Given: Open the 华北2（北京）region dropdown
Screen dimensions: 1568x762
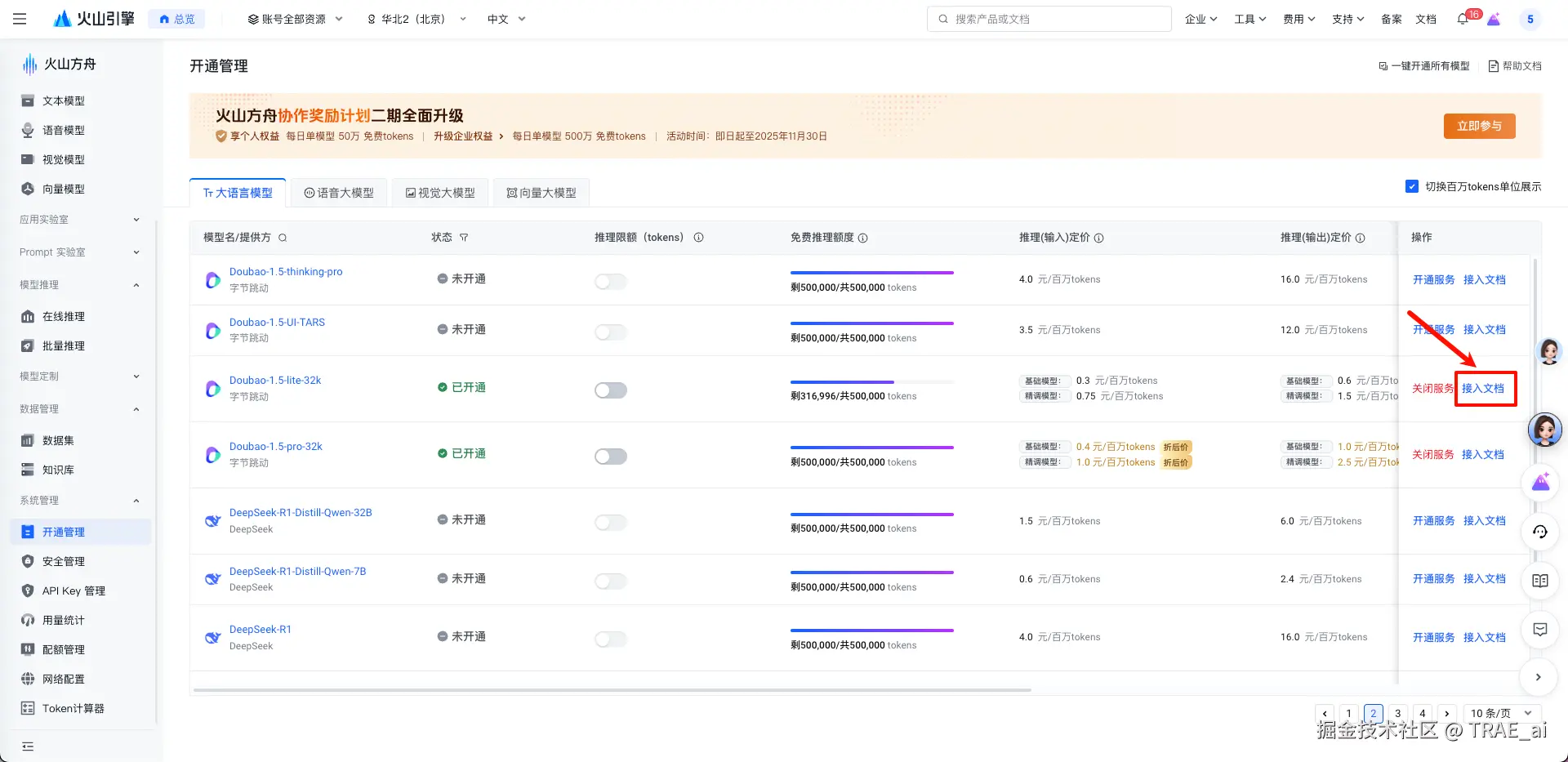Looking at the screenshot, I should click(416, 19).
